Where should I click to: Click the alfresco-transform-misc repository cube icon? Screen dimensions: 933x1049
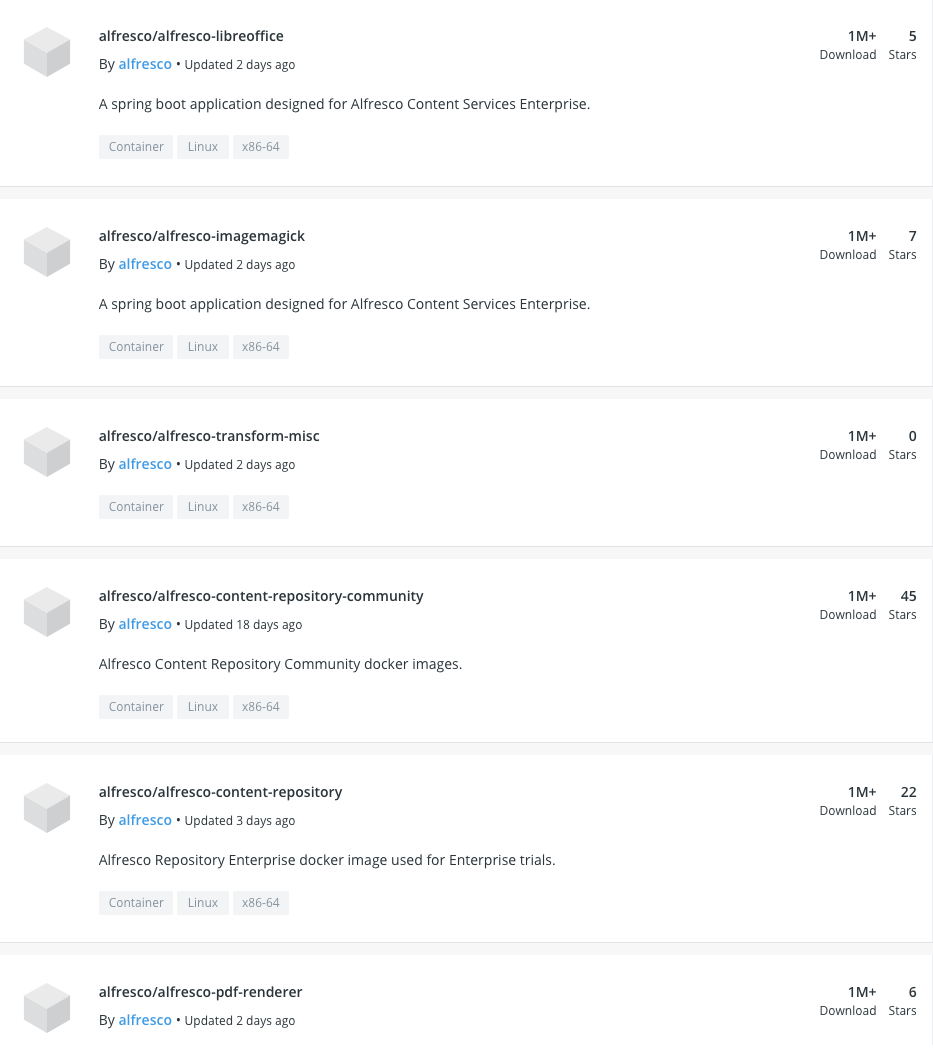[x=46, y=451]
